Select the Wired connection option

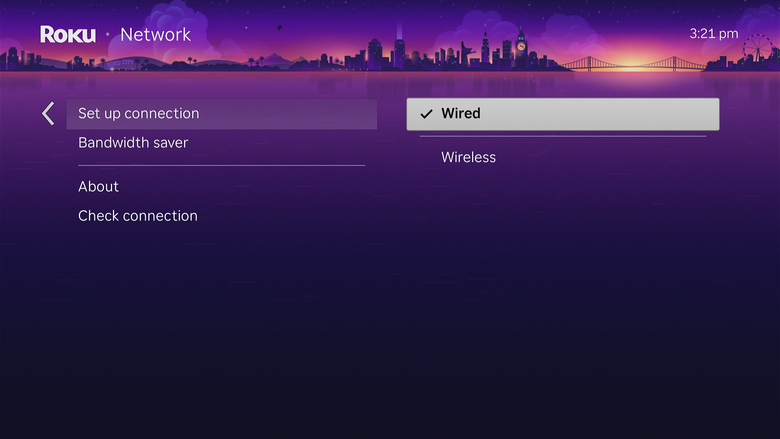point(563,114)
